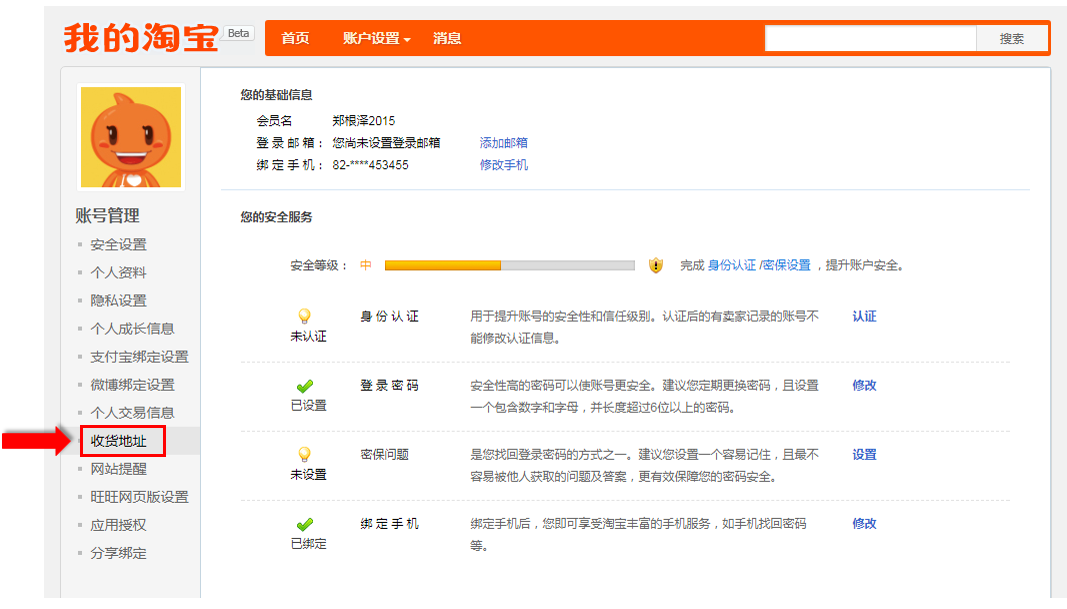Open 个人交易信息 in the sidebar
This screenshot has height=609, width=1067.
click(133, 413)
